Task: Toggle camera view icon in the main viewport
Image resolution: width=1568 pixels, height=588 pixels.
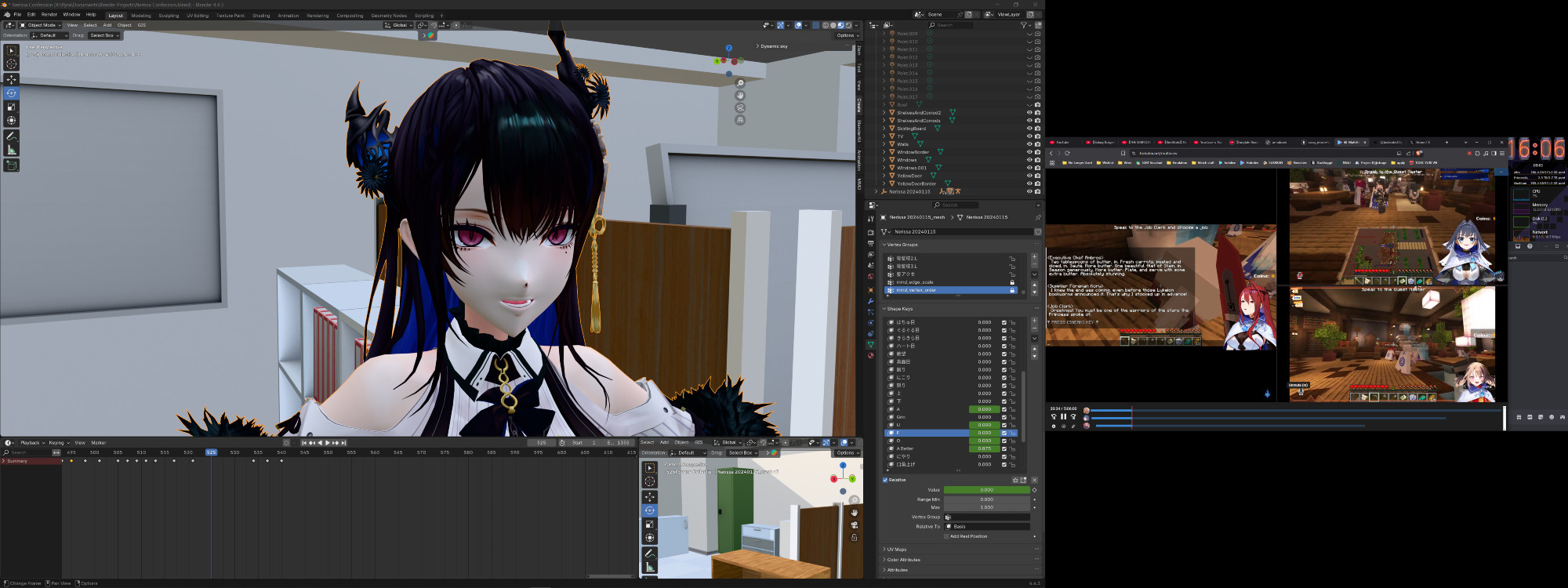Action: 740,107
